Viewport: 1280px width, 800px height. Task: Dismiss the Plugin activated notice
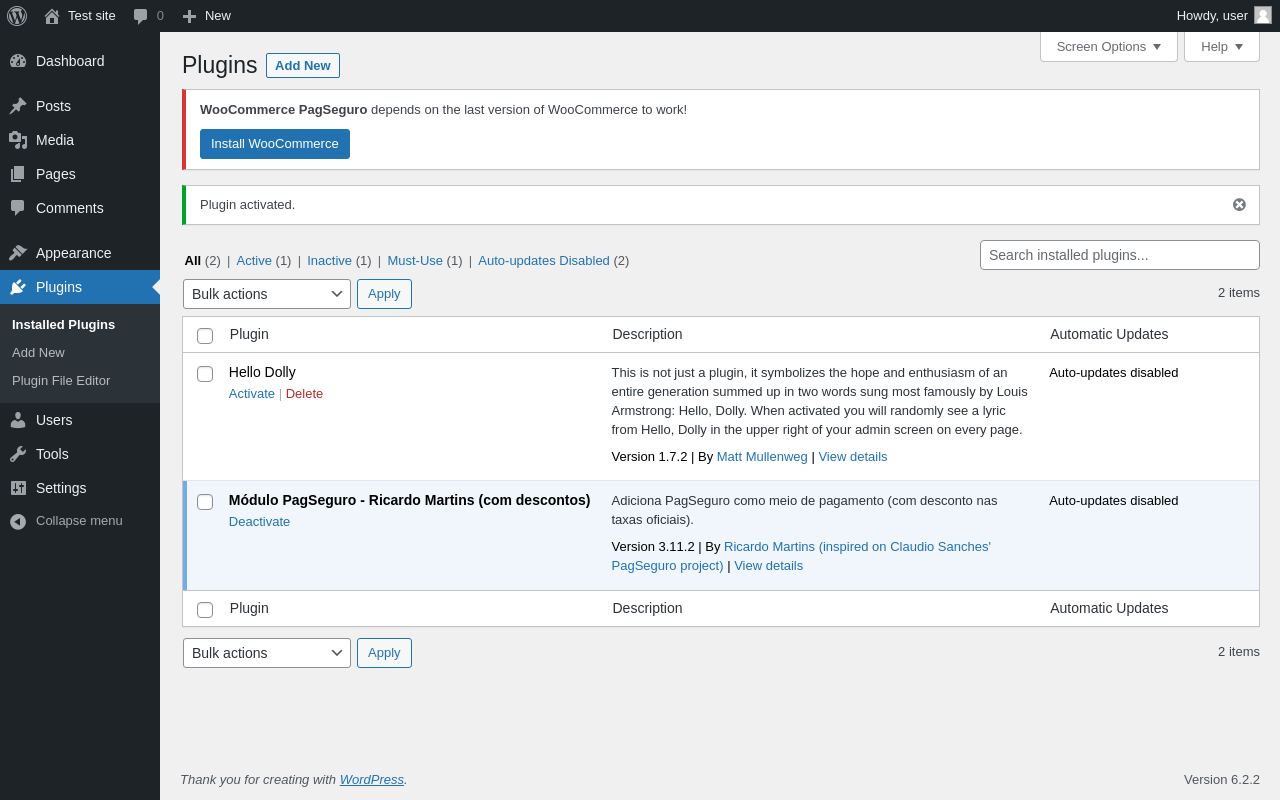coord(1239,205)
